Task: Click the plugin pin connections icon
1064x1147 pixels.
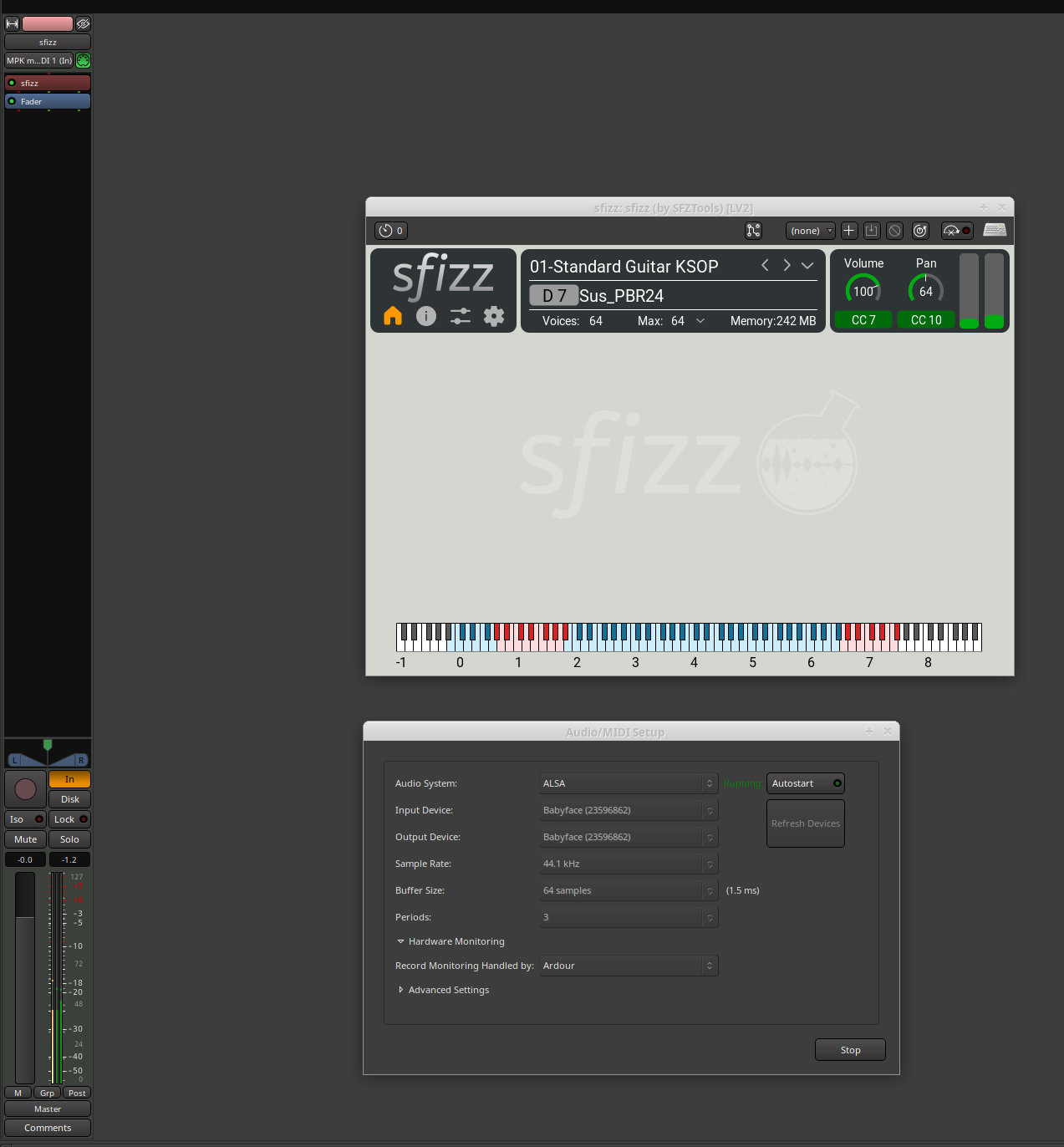Action: (753, 231)
